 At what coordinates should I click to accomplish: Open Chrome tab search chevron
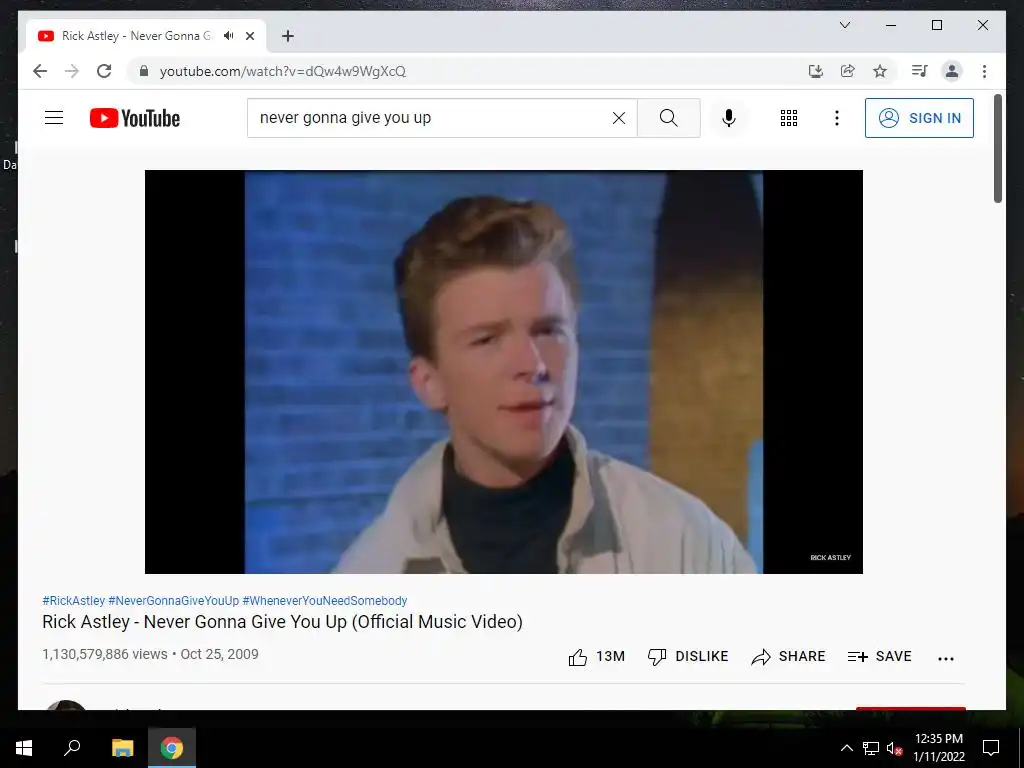(x=844, y=25)
